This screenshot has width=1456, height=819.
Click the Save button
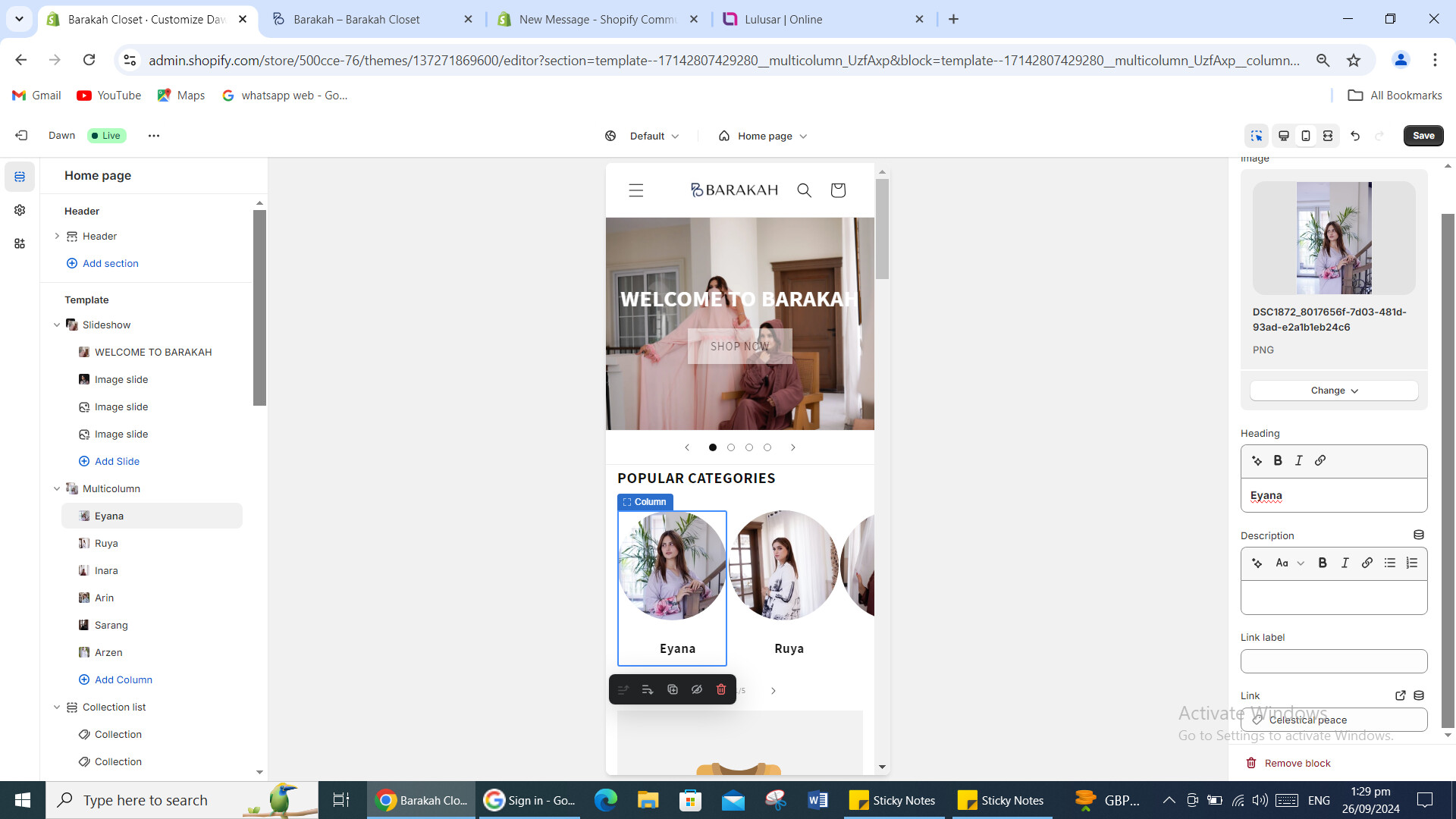coord(1423,136)
